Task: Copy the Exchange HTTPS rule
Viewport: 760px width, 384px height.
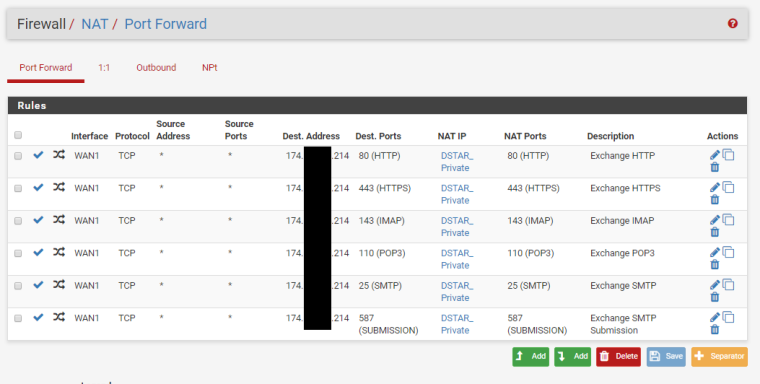Action: pos(728,187)
